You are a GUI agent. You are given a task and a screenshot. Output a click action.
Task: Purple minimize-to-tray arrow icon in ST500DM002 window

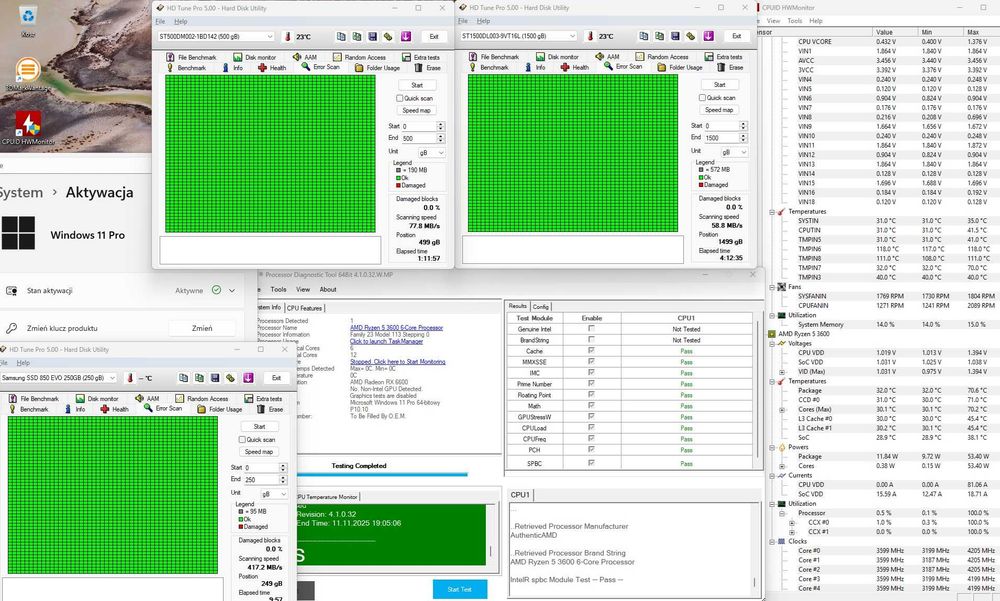pyautogui.click(x=406, y=37)
